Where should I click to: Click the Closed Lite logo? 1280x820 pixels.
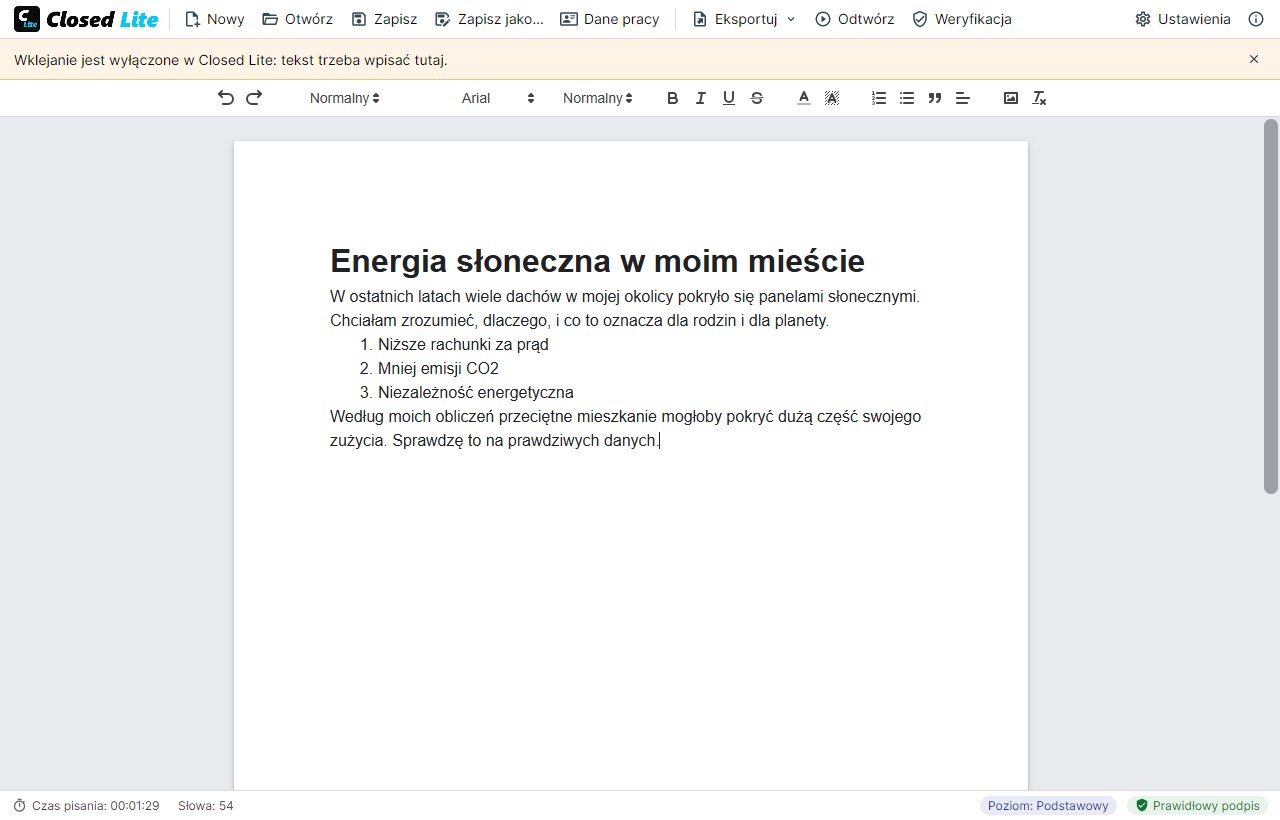(x=86, y=19)
